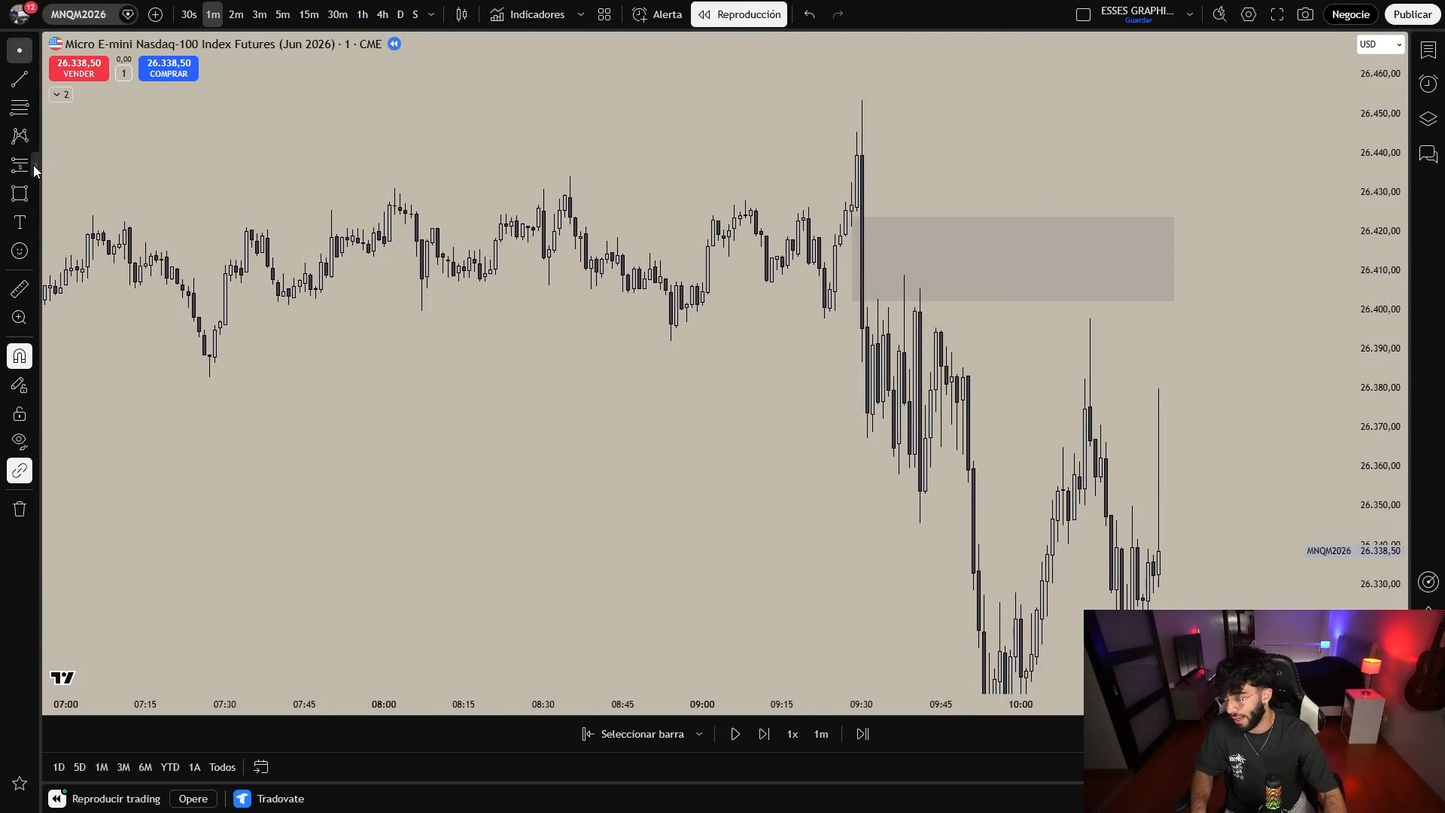
Task: Change the 1x replay speed
Action: (792, 734)
